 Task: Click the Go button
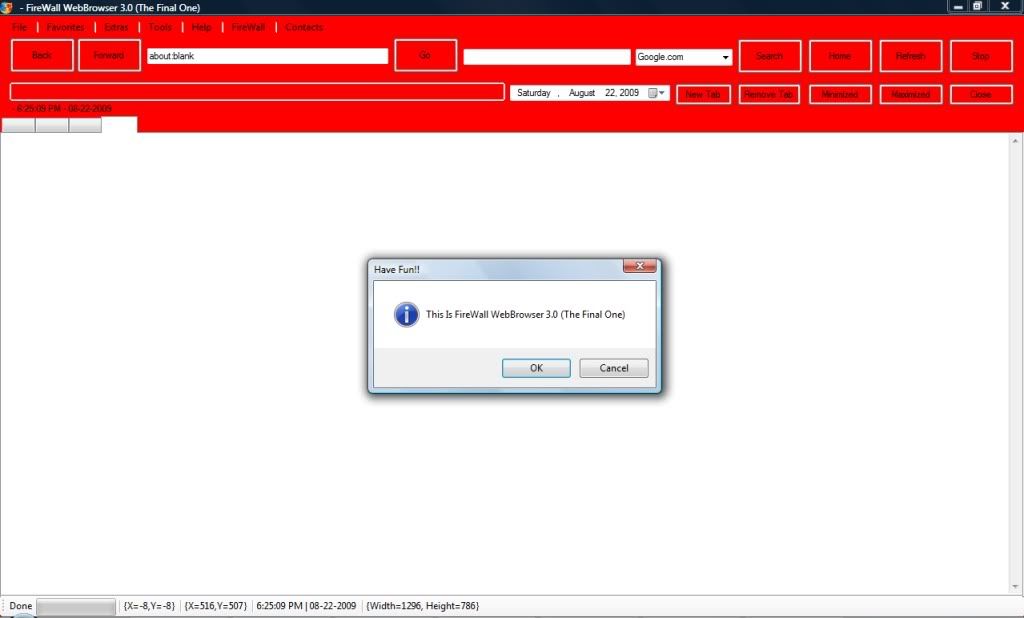tap(425, 56)
